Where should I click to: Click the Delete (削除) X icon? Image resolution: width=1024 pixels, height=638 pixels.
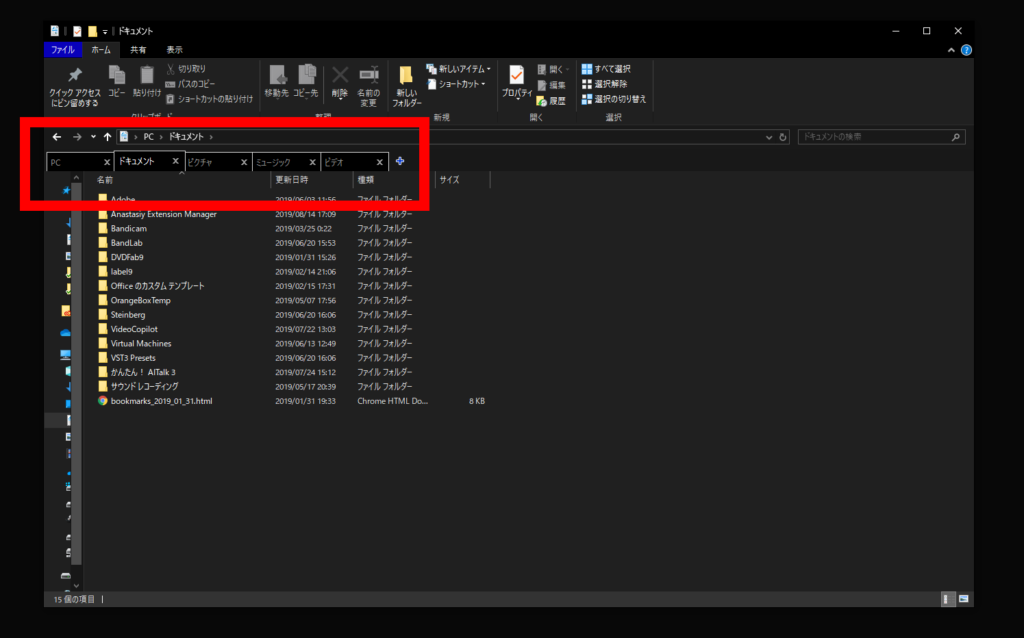340,76
